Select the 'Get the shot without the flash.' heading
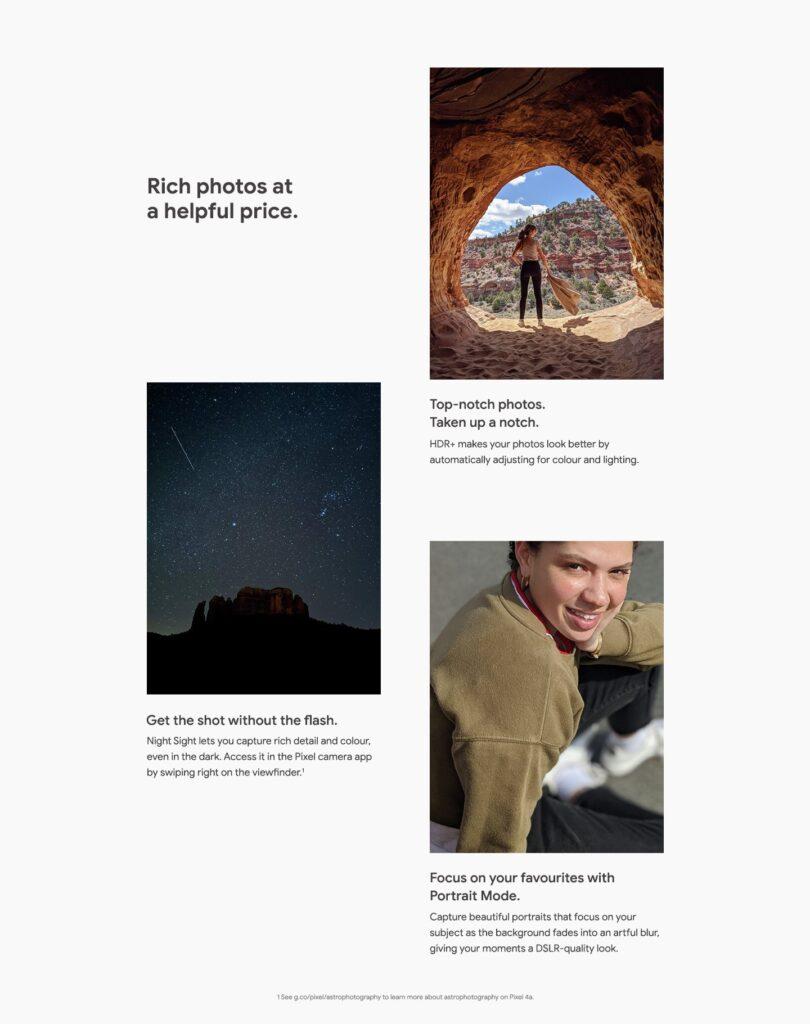Viewport: 810px width, 1024px height. tap(242, 720)
